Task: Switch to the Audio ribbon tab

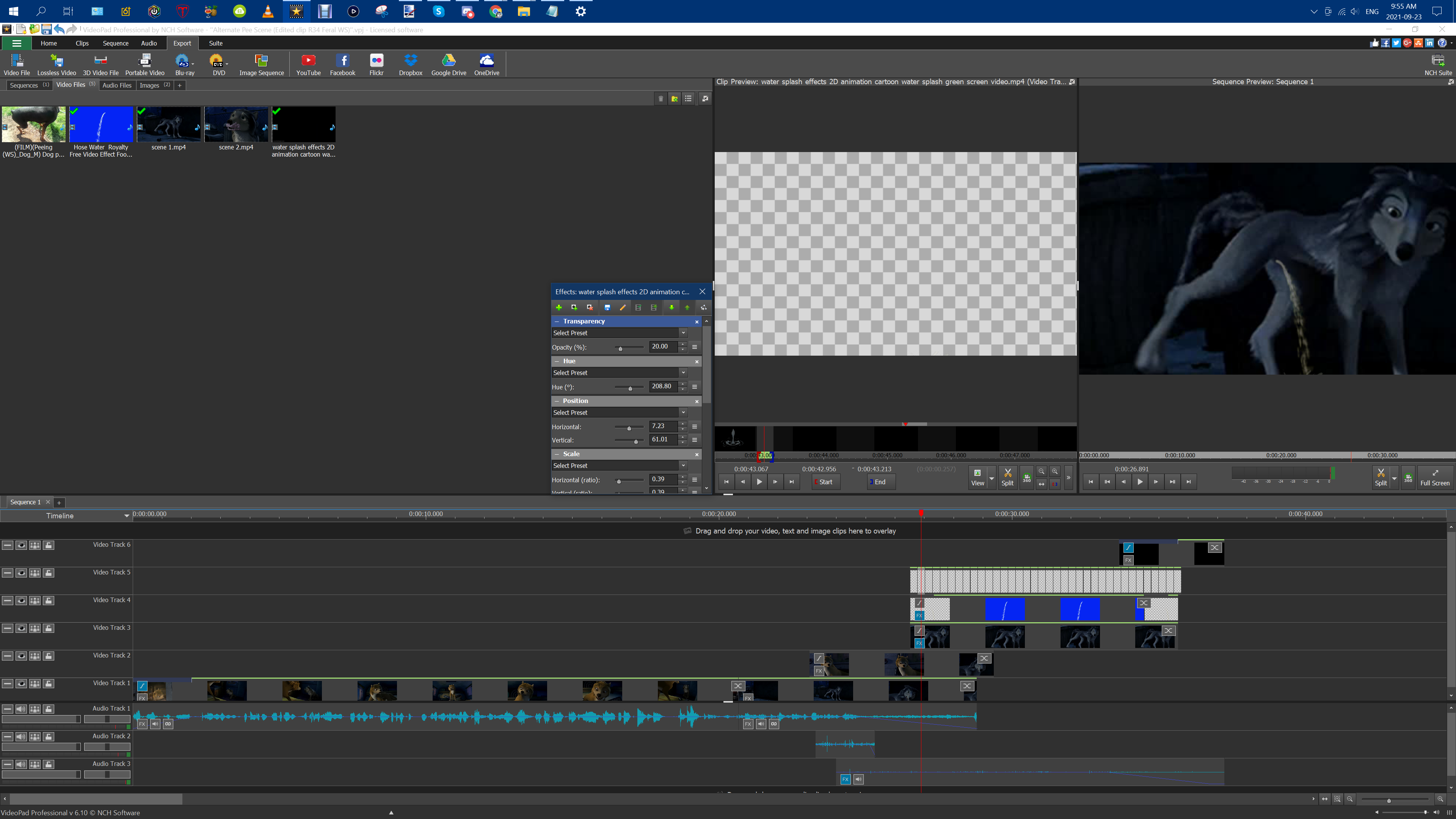Action: pos(149,43)
